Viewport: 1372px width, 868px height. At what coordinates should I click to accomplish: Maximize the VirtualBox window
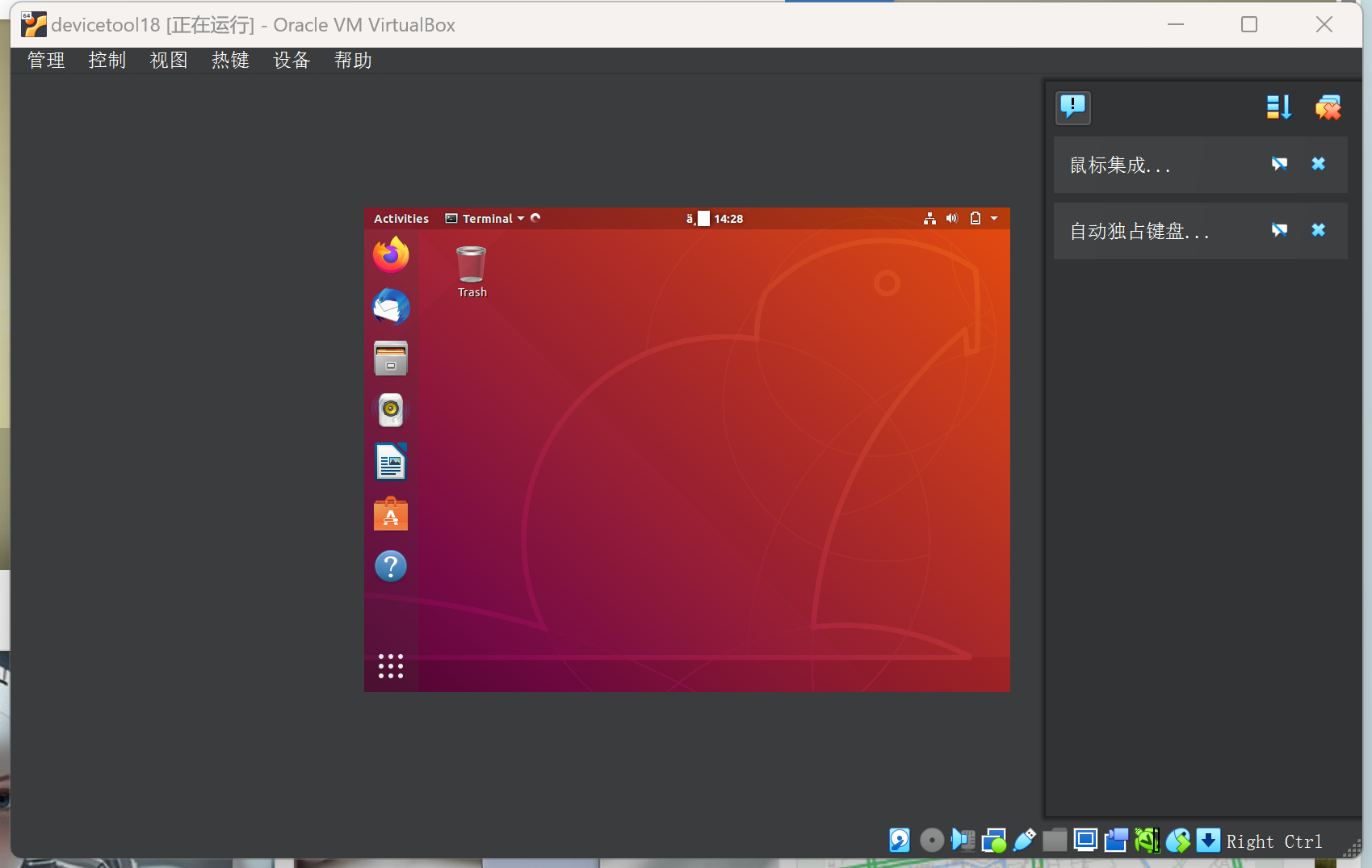pyautogui.click(x=1249, y=24)
